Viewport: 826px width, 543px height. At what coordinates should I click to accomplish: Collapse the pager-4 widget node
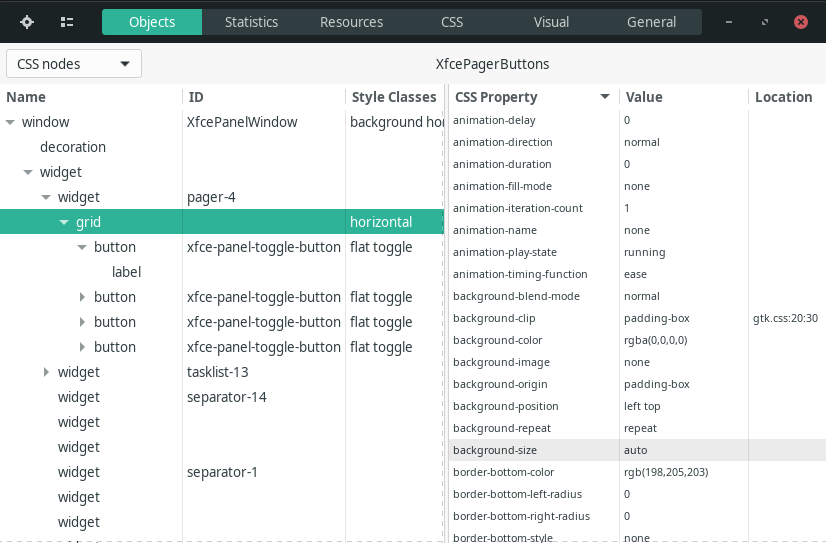(46, 197)
